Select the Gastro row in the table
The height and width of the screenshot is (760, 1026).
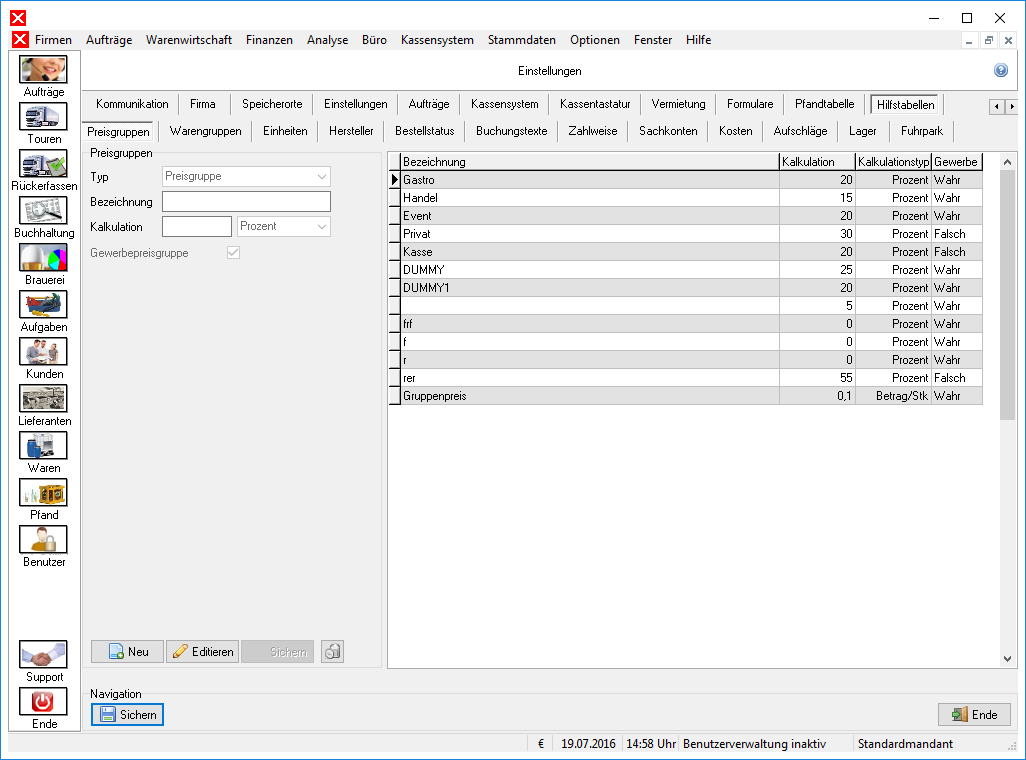(x=686, y=180)
